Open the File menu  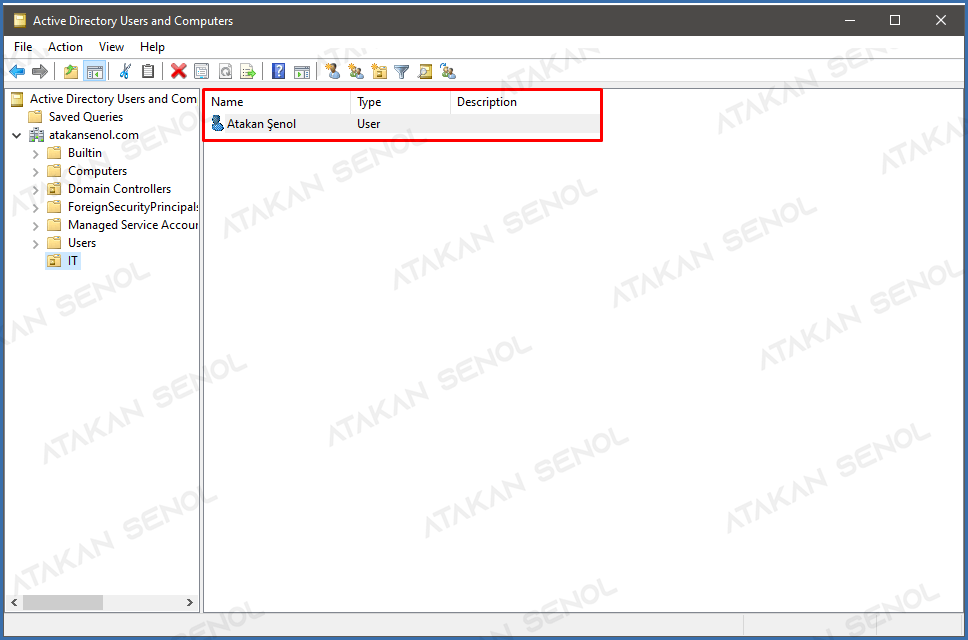(23, 47)
